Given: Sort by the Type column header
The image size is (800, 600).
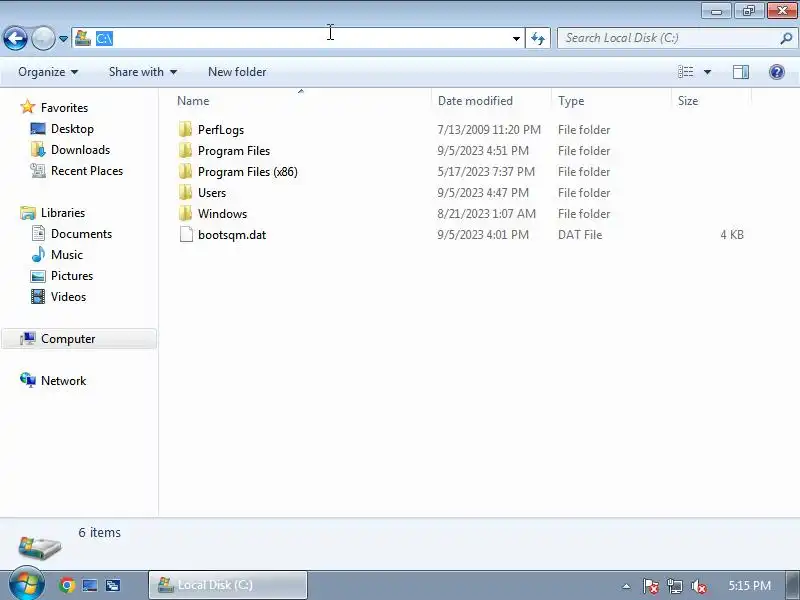Looking at the screenshot, I should [571, 101].
